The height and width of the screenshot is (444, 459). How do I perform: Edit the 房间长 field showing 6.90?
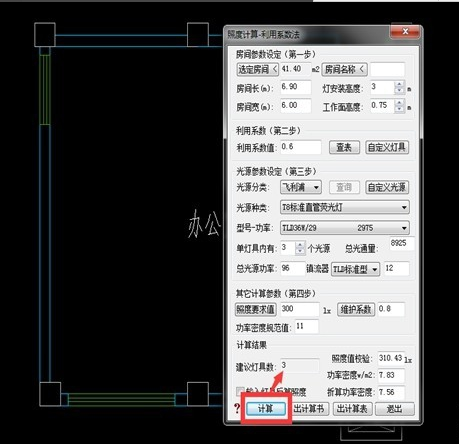point(296,87)
